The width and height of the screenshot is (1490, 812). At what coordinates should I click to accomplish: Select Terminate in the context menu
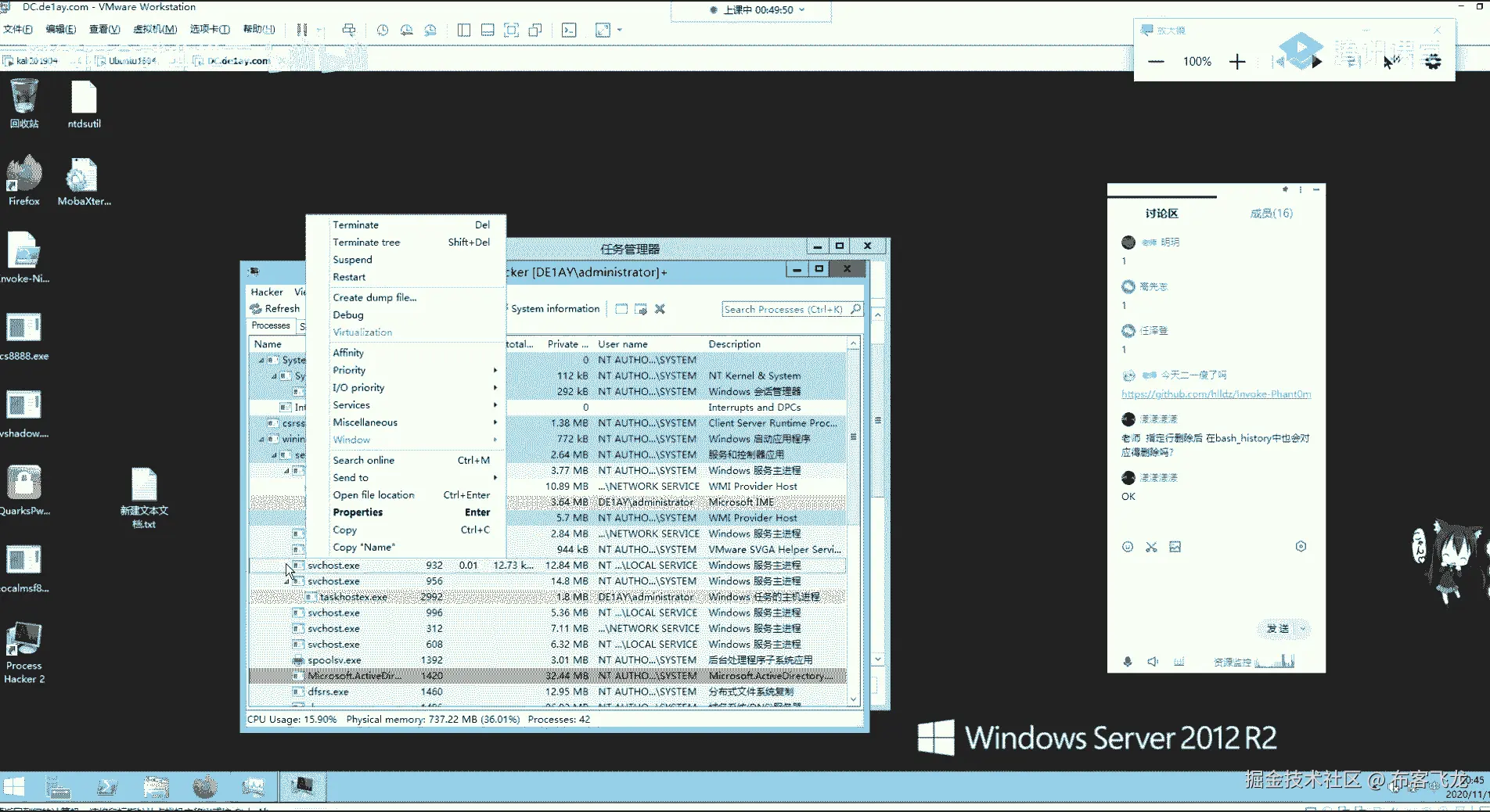pyautogui.click(x=405, y=225)
